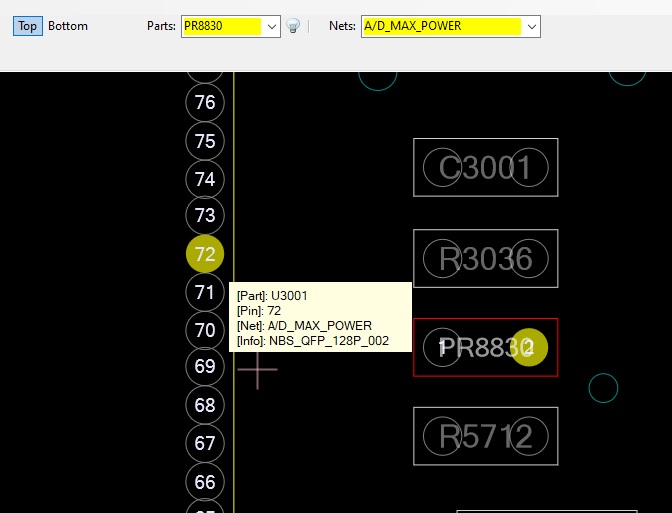Screen dimensions: 672x513
Task: Select pin 76 of U3001
Action: pos(205,103)
